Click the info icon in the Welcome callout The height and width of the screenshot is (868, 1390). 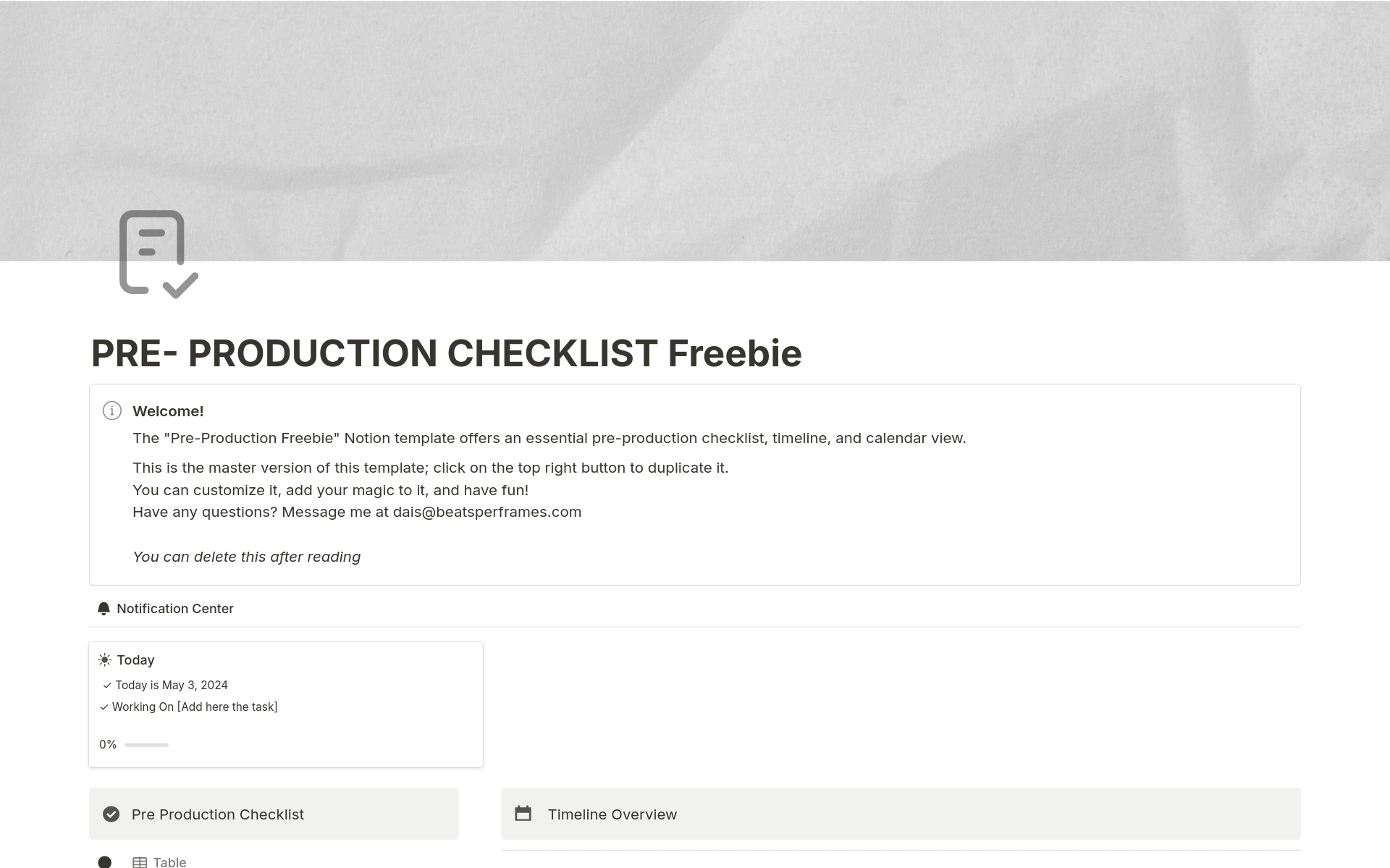pos(112,411)
